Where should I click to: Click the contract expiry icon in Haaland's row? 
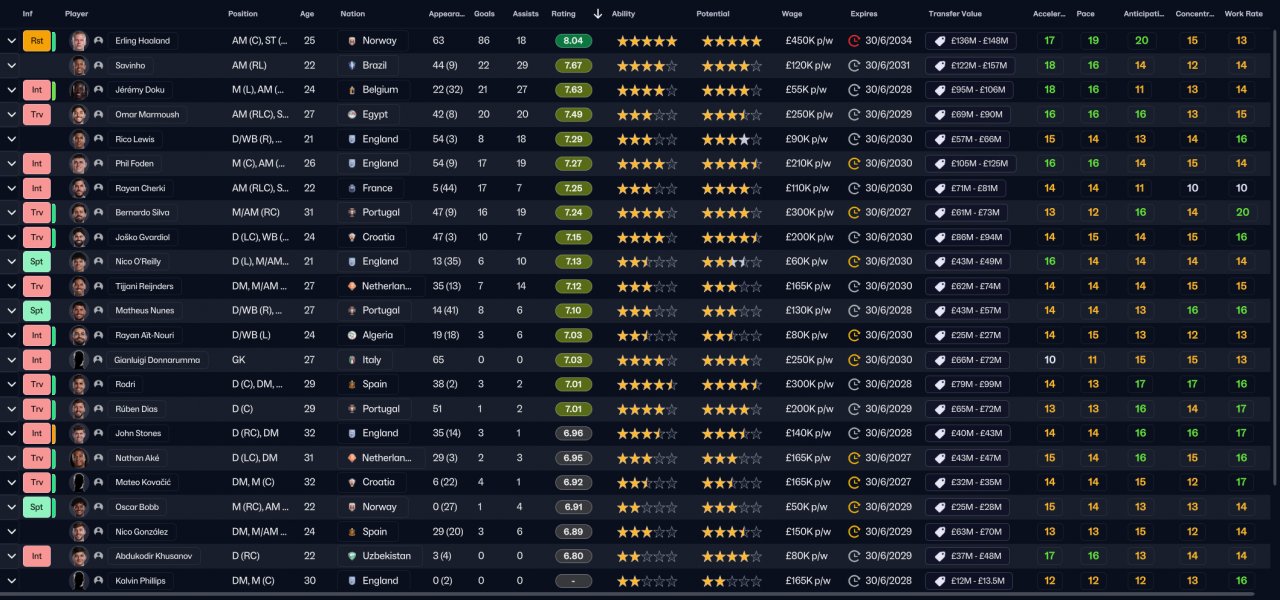854,41
